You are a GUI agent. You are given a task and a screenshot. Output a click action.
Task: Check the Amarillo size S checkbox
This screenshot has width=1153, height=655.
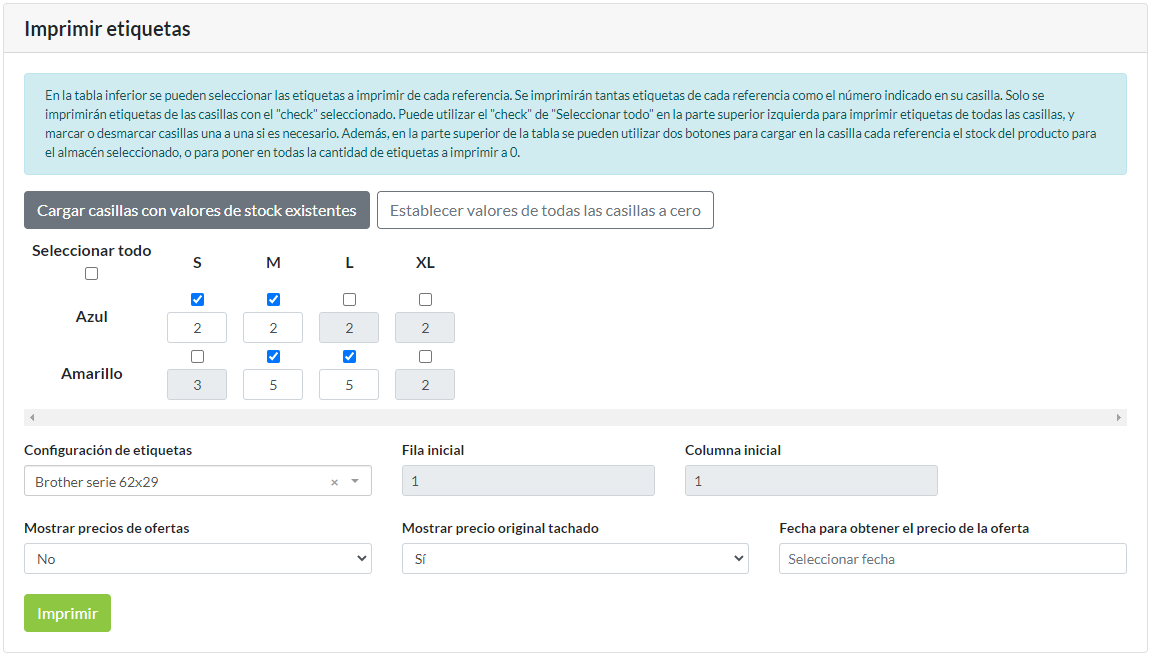click(x=197, y=356)
